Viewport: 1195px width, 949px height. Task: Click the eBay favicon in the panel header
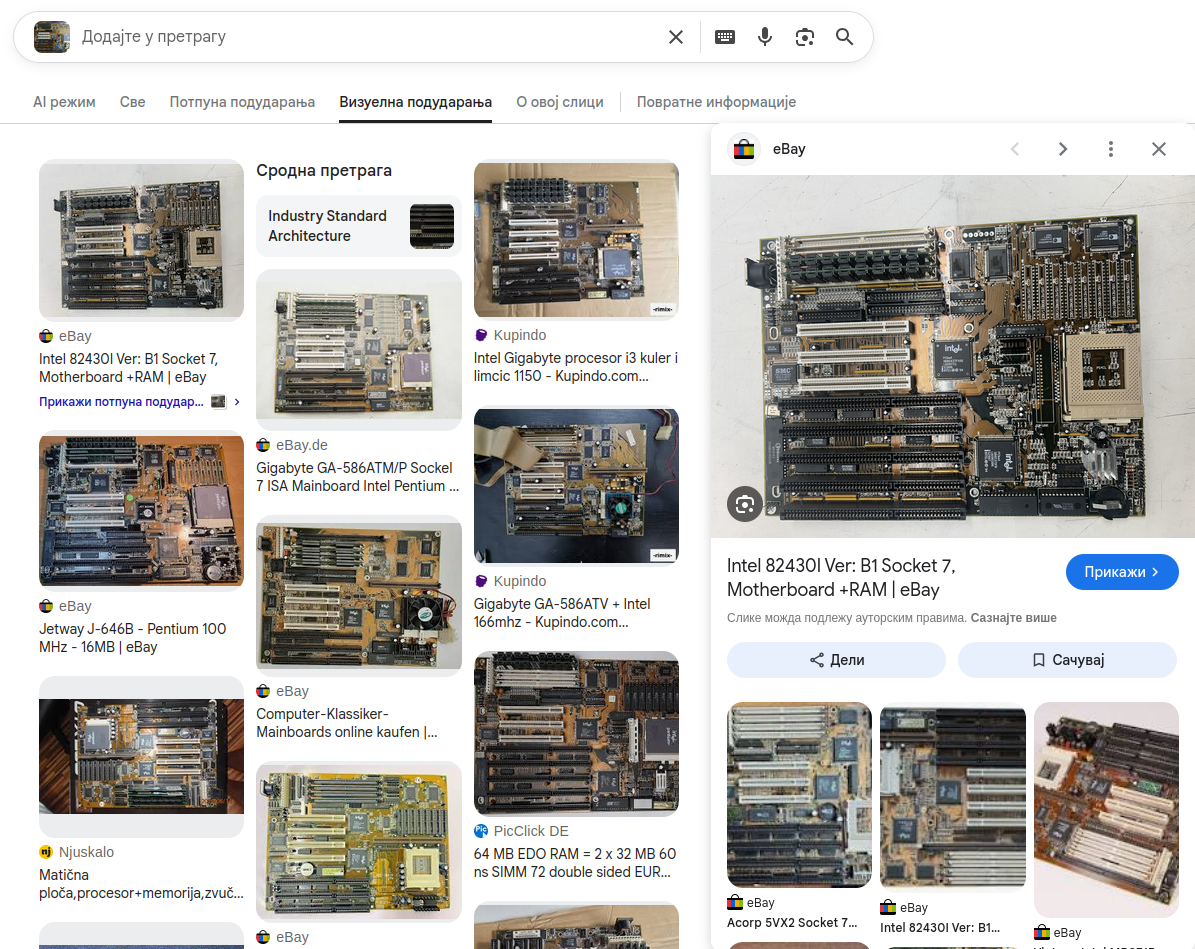(x=744, y=149)
